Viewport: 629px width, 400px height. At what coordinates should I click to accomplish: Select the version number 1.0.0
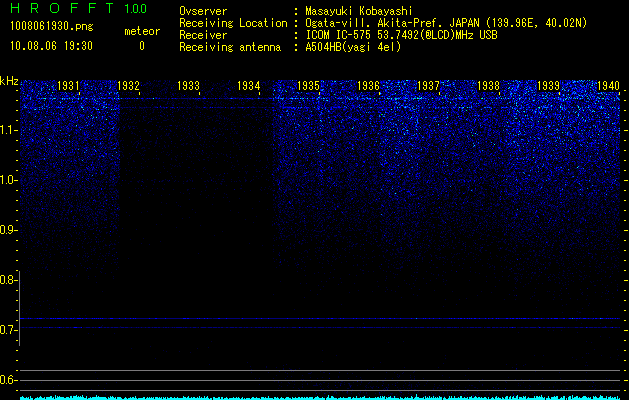[x=136, y=8]
